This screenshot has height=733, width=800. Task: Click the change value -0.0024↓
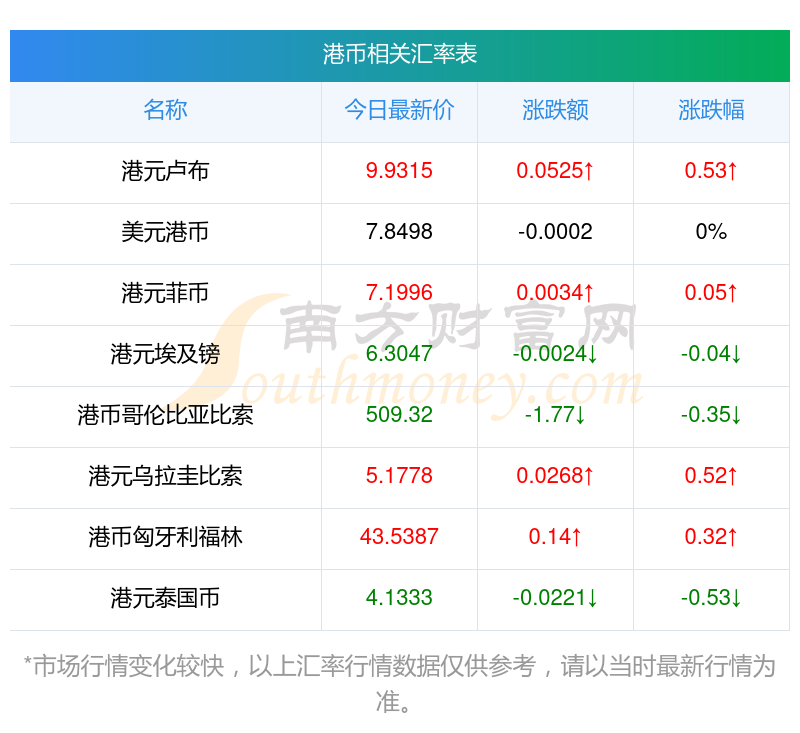555,353
